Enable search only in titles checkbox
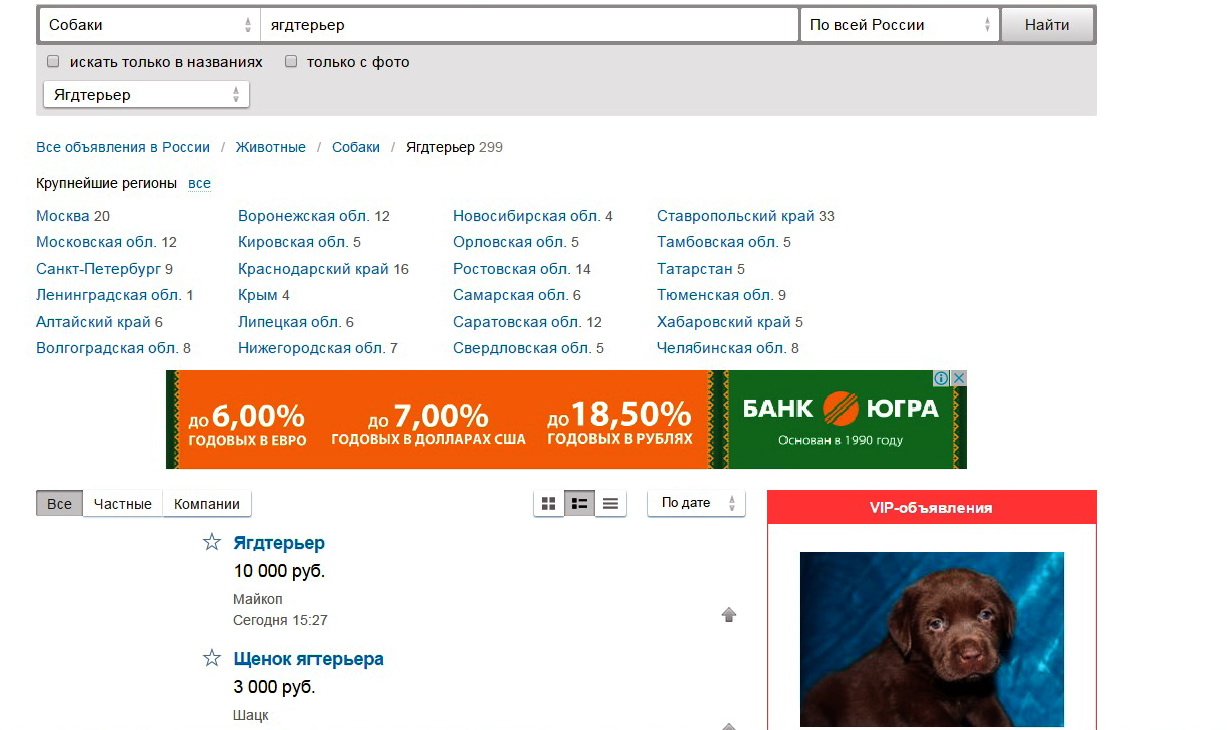The image size is (1227, 730). click(54, 62)
